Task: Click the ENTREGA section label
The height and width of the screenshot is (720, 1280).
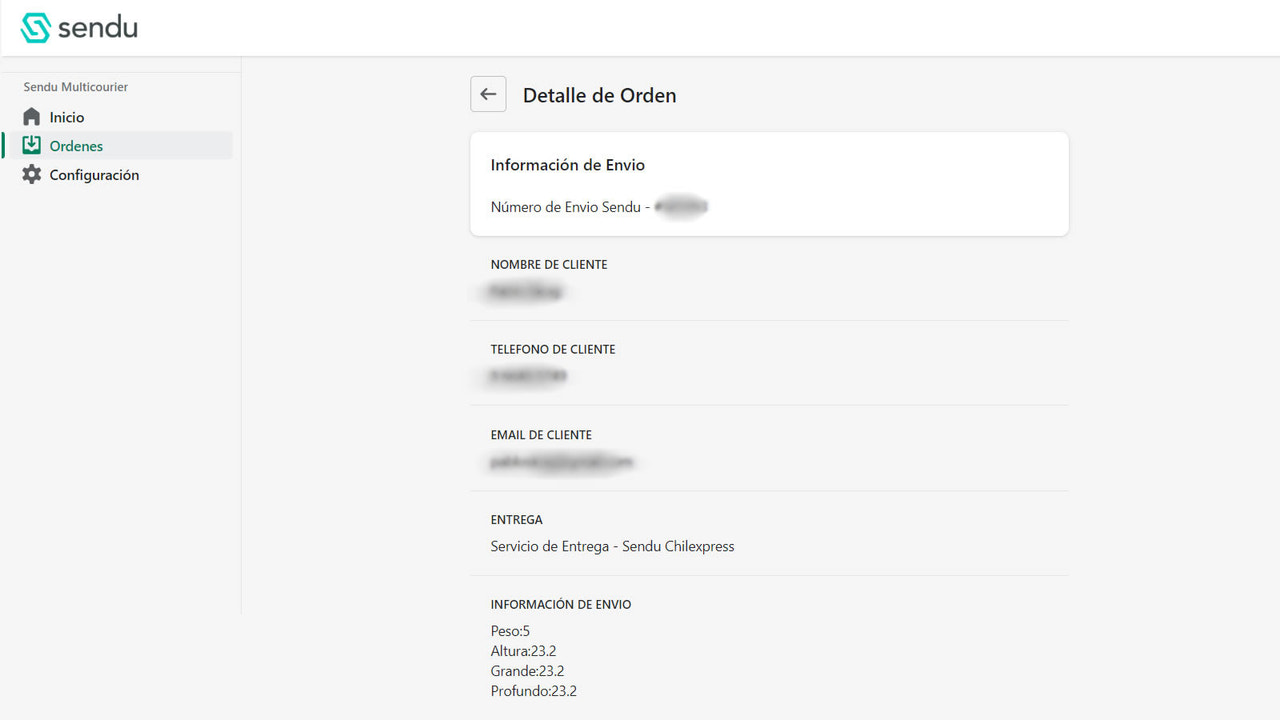Action: tap(517, 520)
